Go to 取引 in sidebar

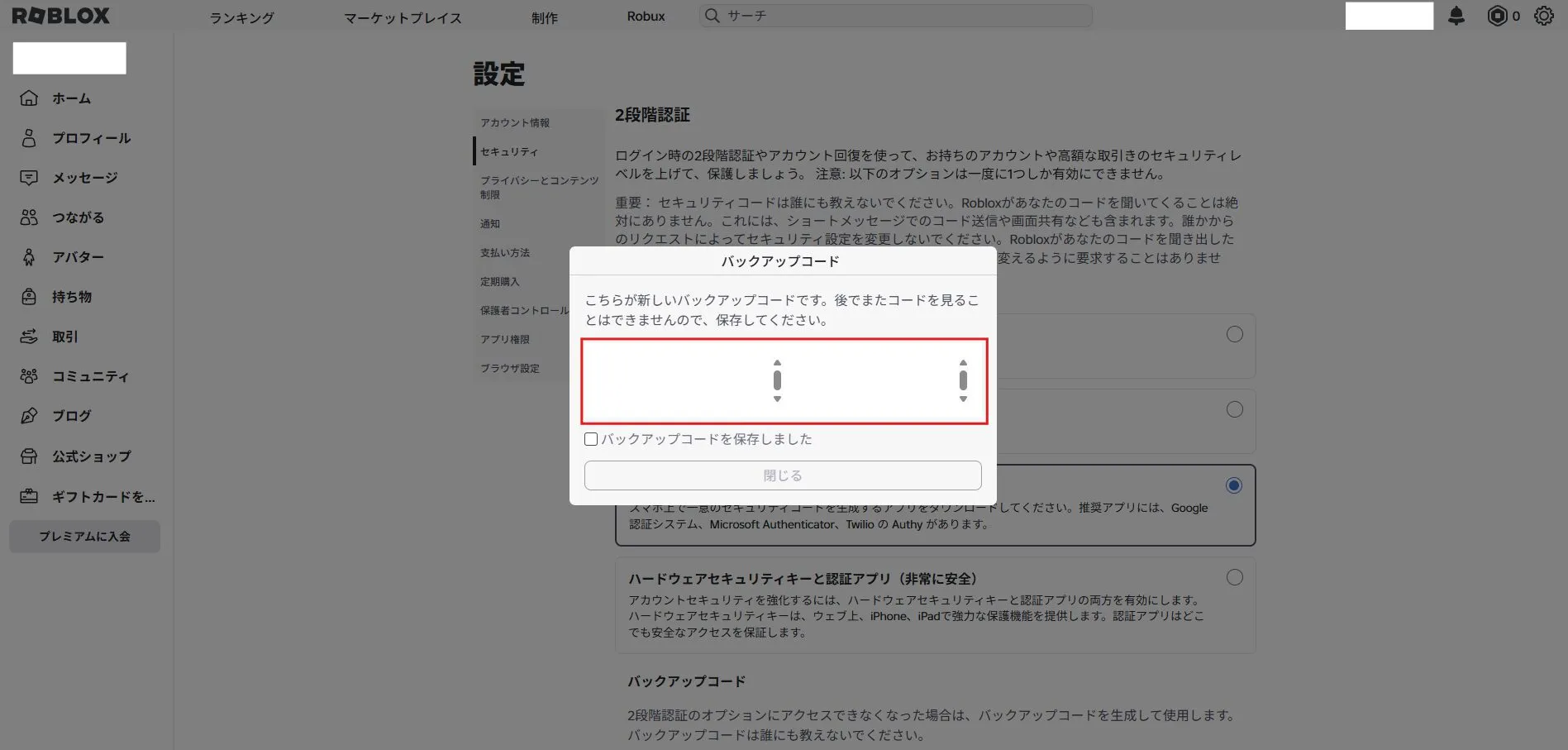65,337
